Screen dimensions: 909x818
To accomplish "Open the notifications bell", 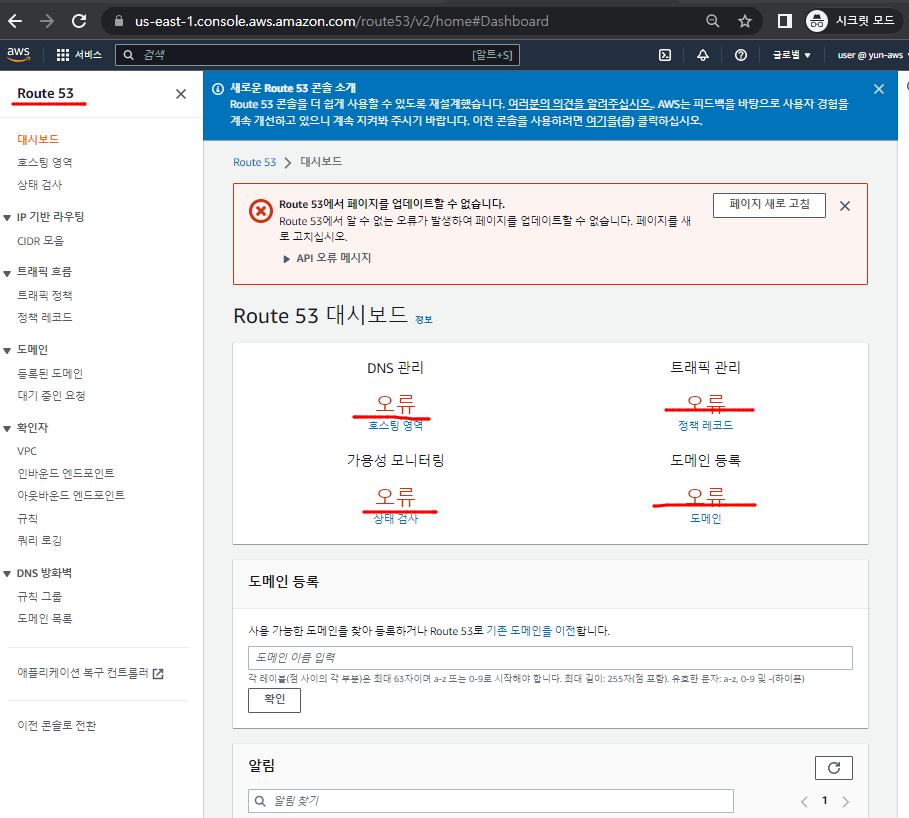I will 703,55.
